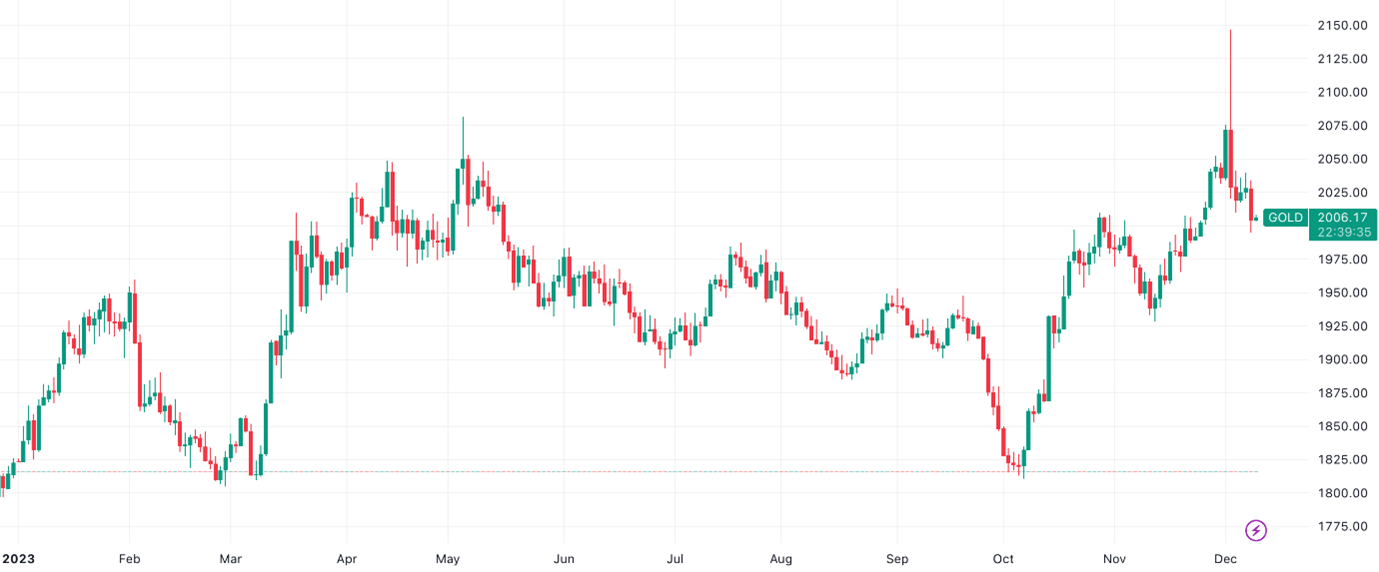
Task: Click the dotted horizontal support line
Action: [x=628, y=471]
